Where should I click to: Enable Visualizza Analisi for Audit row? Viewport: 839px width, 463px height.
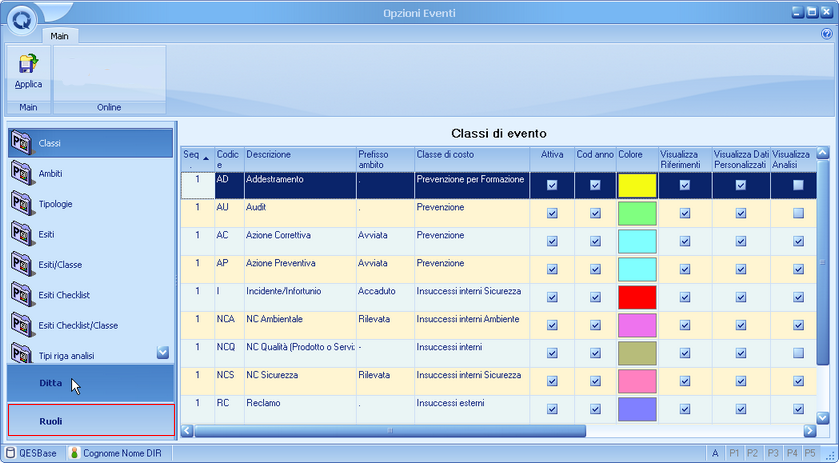tap(798, 213)
